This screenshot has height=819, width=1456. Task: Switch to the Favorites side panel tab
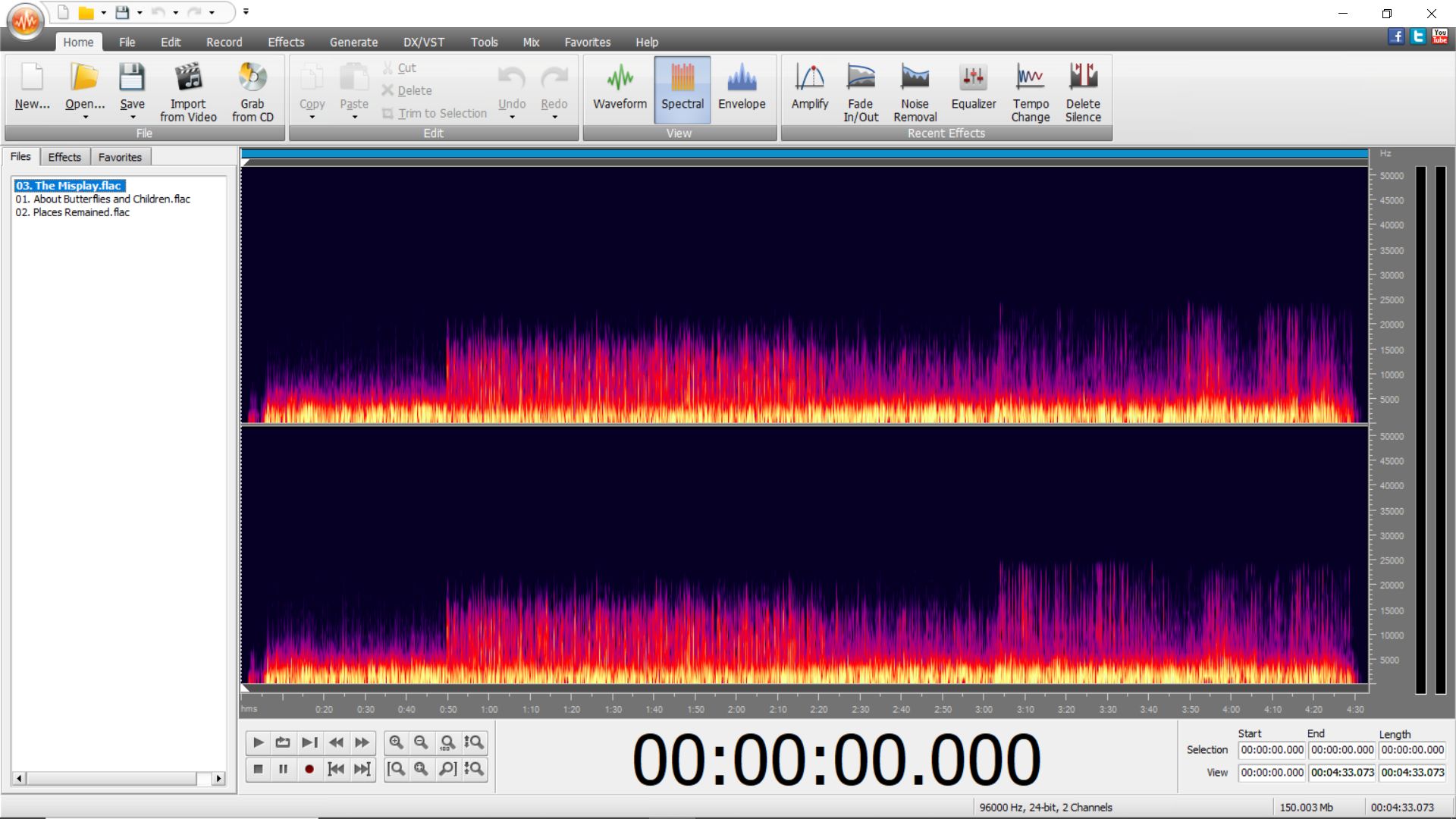[x=120, y=157]
